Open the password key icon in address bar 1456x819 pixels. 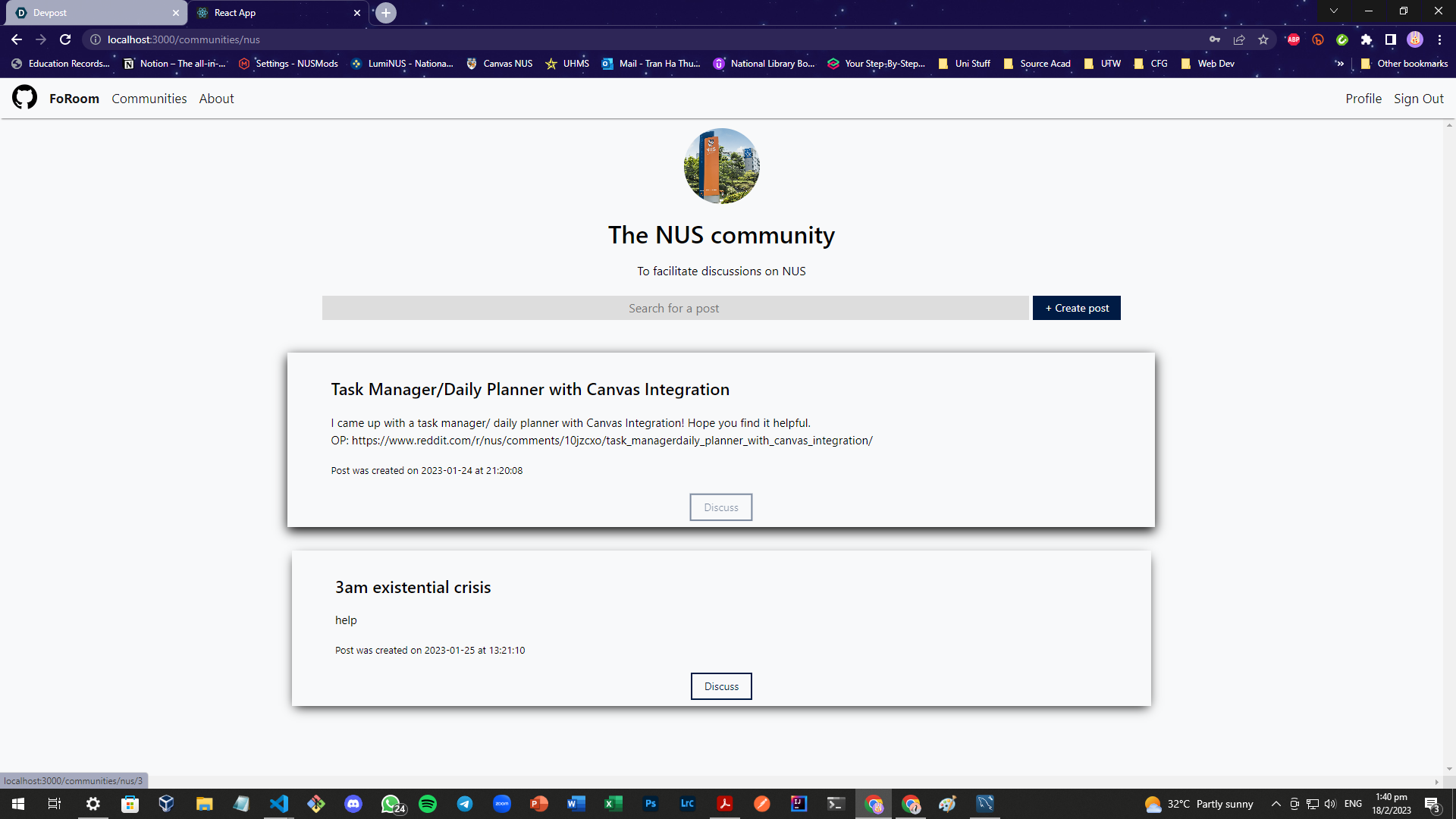pos(1215,39)
